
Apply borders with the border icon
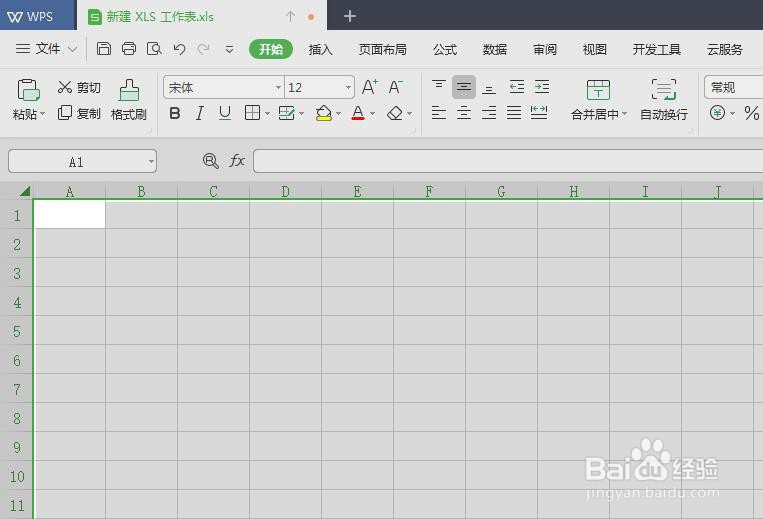pos(252,113)
